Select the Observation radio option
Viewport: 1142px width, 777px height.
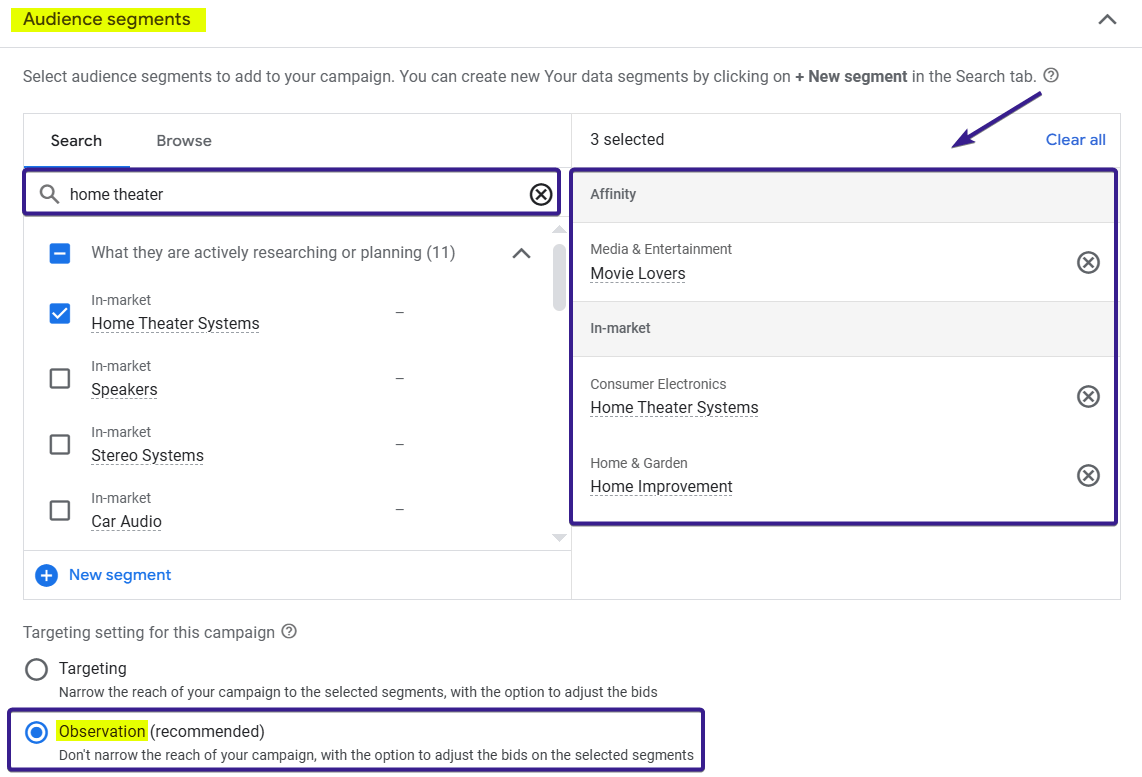[36, 732]
